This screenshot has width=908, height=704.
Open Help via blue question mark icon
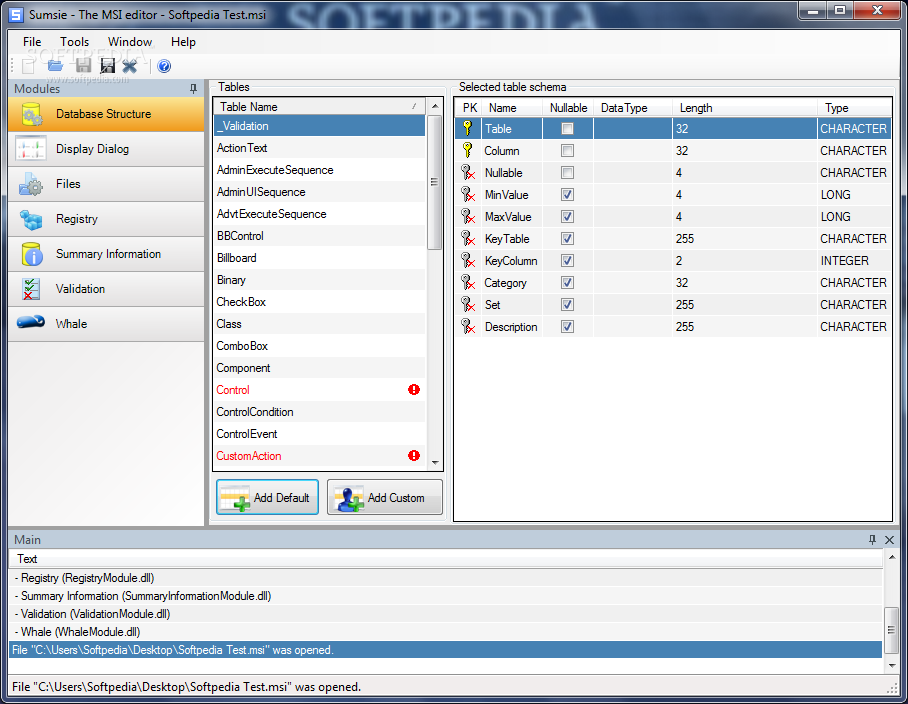164,66
